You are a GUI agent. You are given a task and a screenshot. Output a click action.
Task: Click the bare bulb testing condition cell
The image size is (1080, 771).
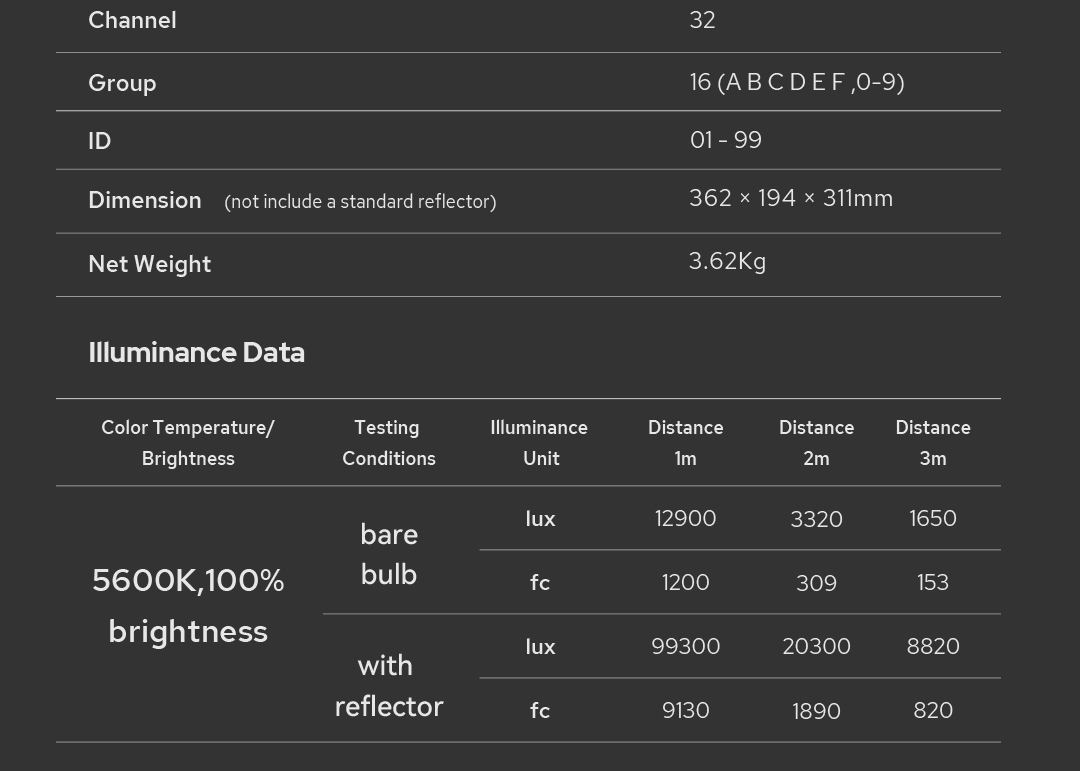pyautogui.click(x=388, y=554)
